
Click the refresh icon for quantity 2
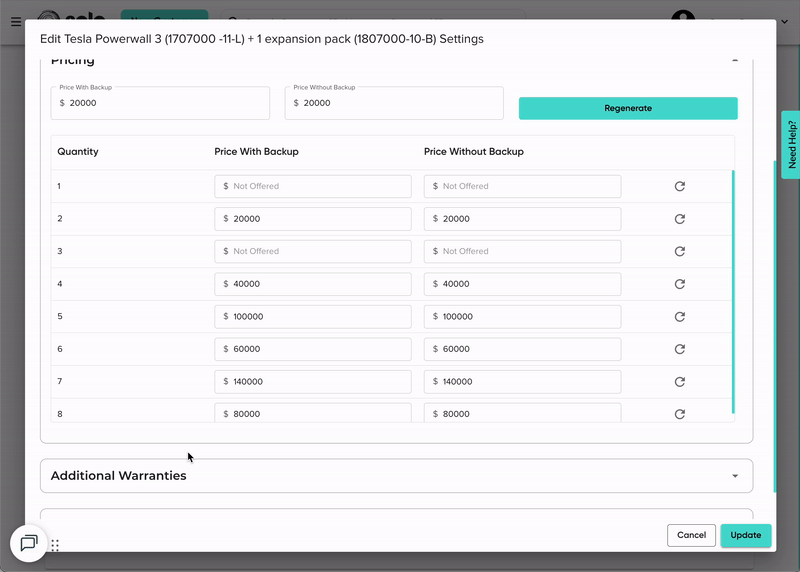pos(680,219)
